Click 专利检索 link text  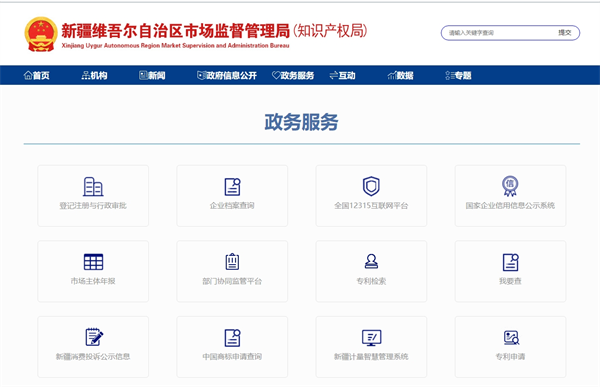371,281
